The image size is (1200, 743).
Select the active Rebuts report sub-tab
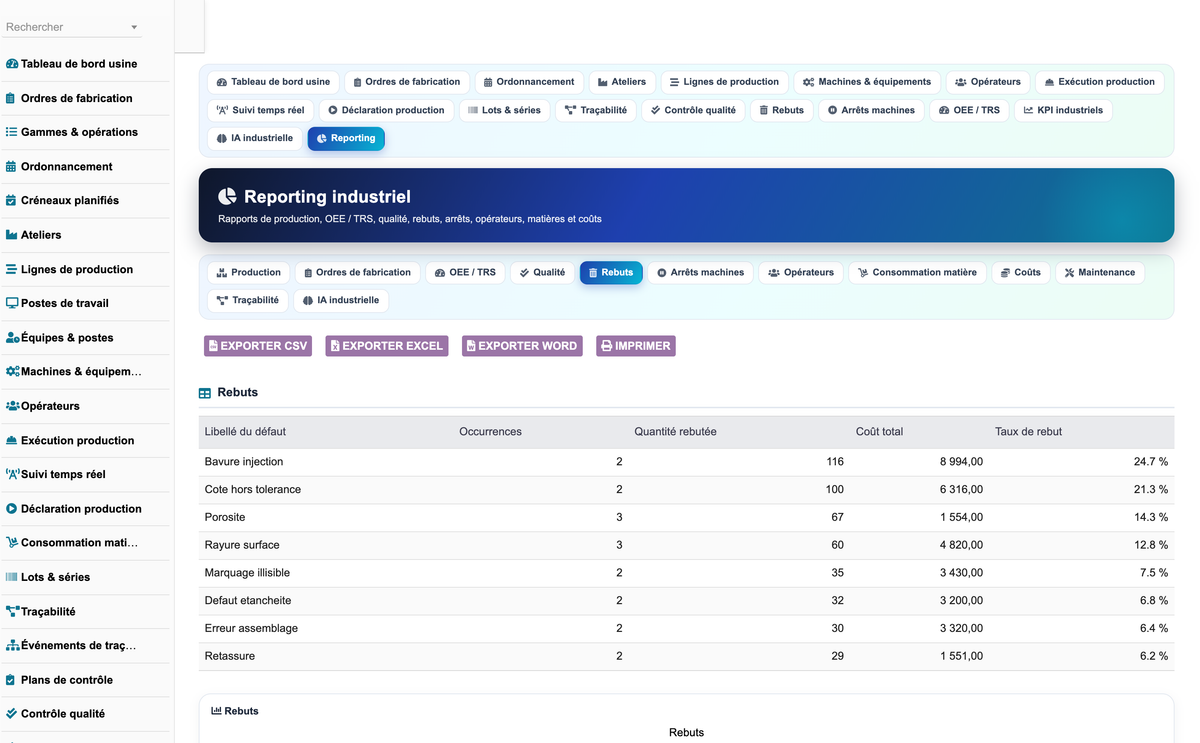tap(611, 272)
